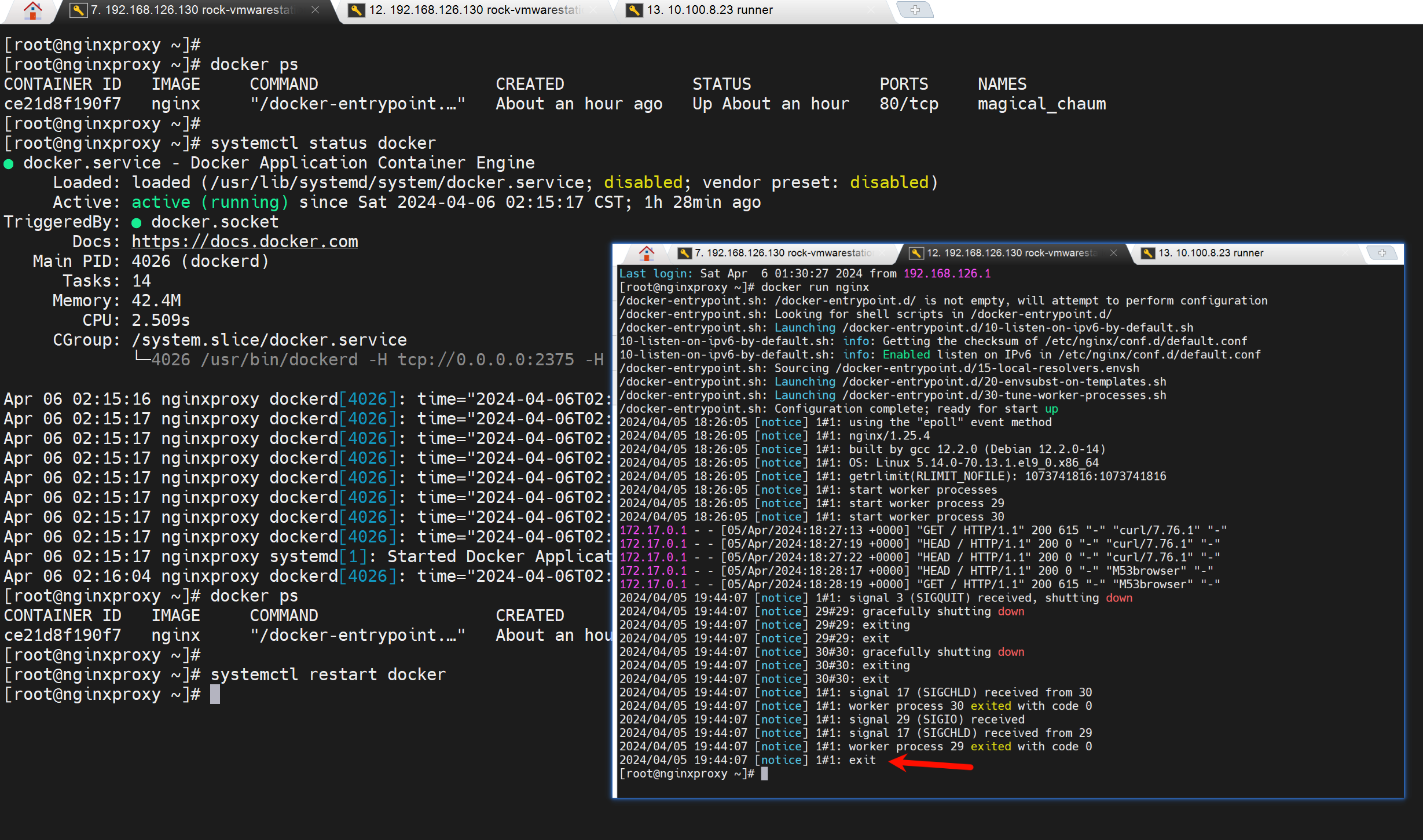
Task: Click the inset terminal's final prompt cursor
Action: [x=764, y=774]
